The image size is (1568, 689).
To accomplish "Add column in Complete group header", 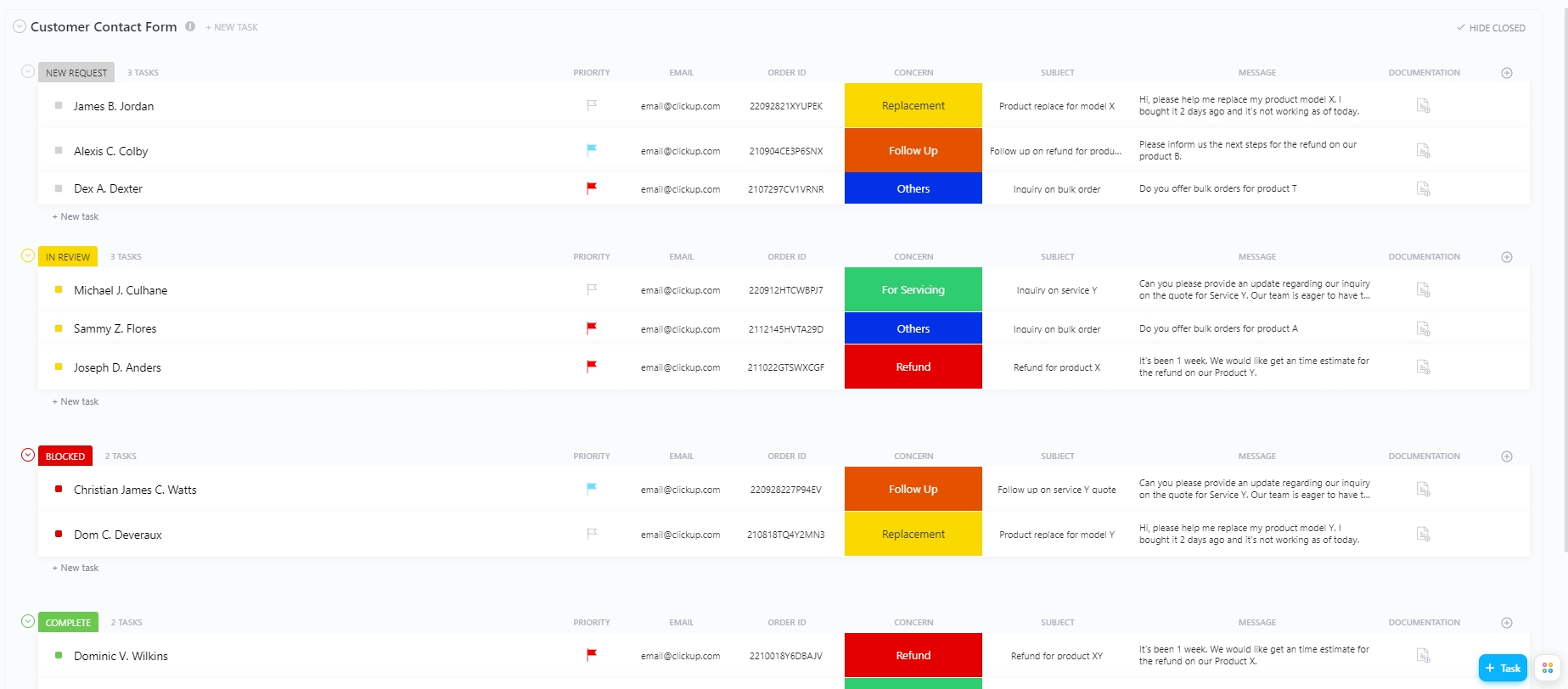I will coord(1507,623).
